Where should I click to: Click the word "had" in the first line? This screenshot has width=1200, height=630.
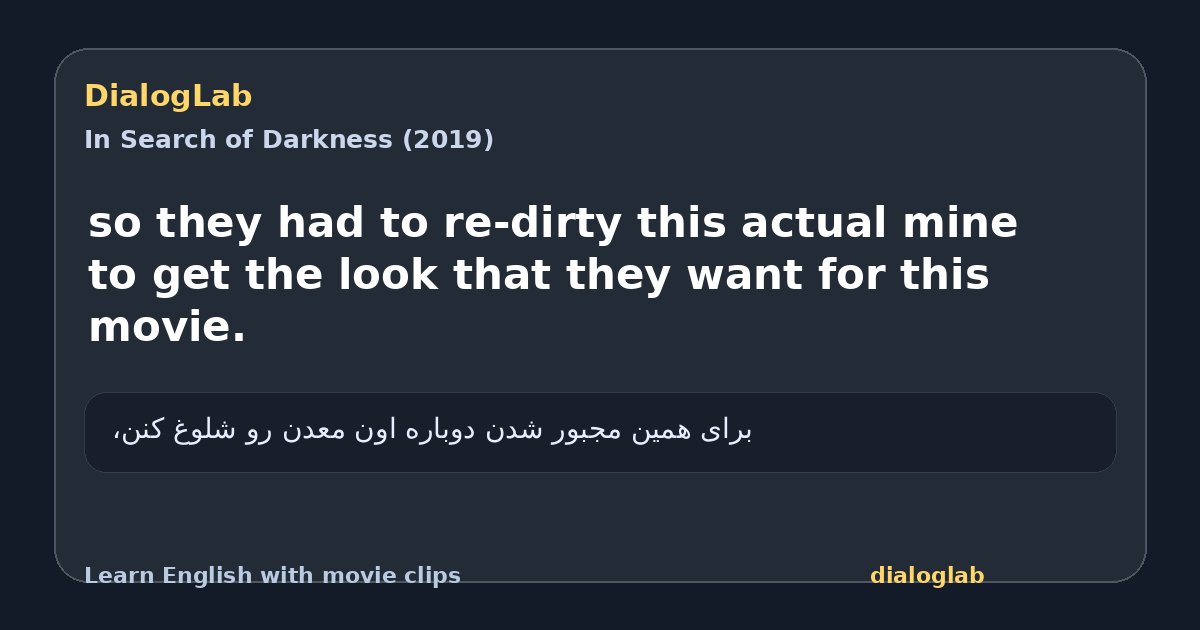click(320, 223)
